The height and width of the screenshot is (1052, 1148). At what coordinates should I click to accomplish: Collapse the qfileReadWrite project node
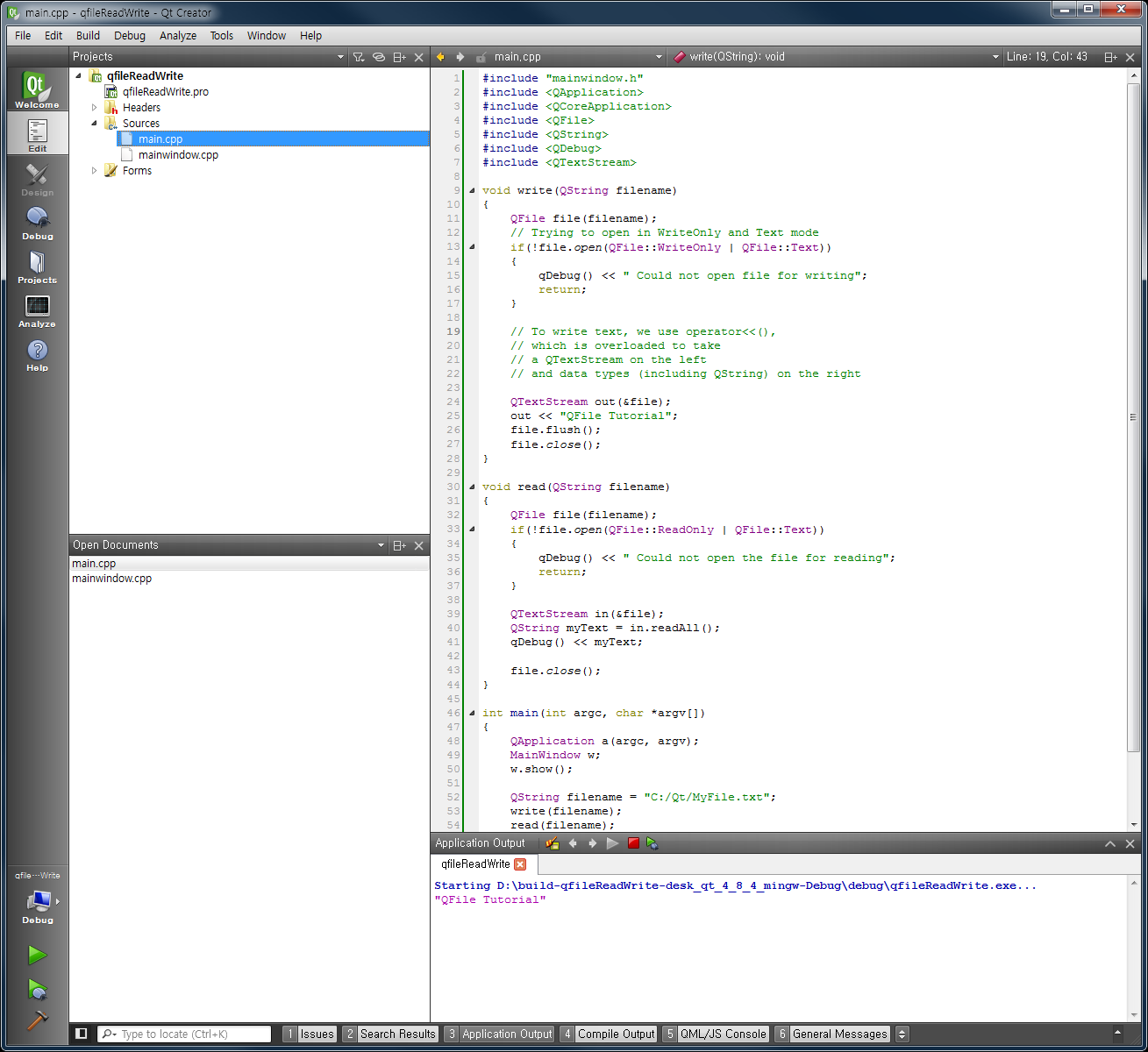point(78,76)
